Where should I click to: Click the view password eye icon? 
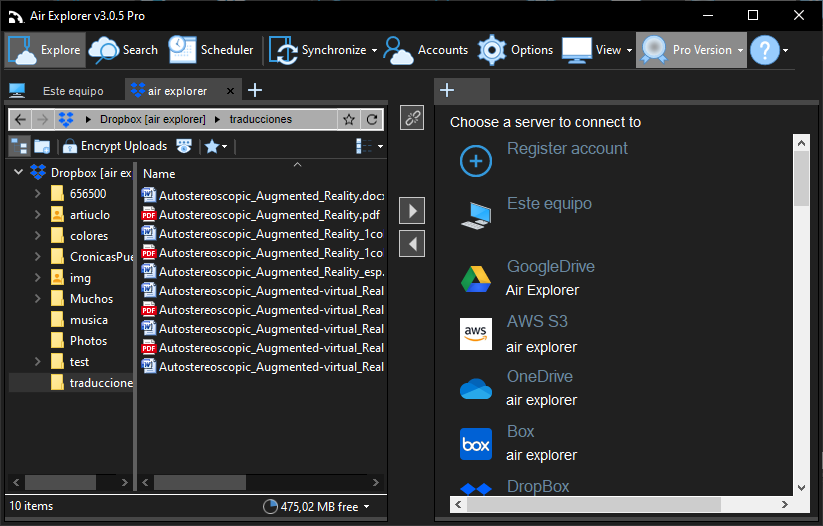click(184, 146)
